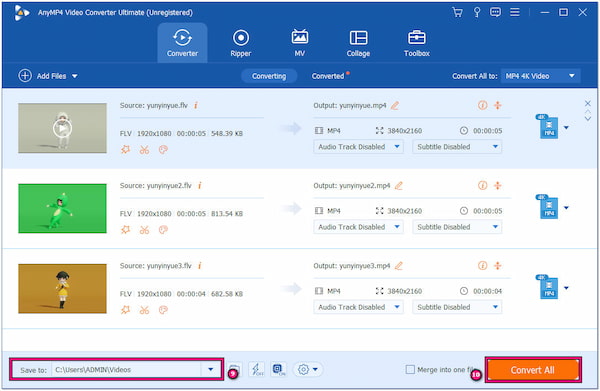600x391 pixels.
Task: Open the enhance palette icon for yunyinyue.flv
Action: (163, 150)
